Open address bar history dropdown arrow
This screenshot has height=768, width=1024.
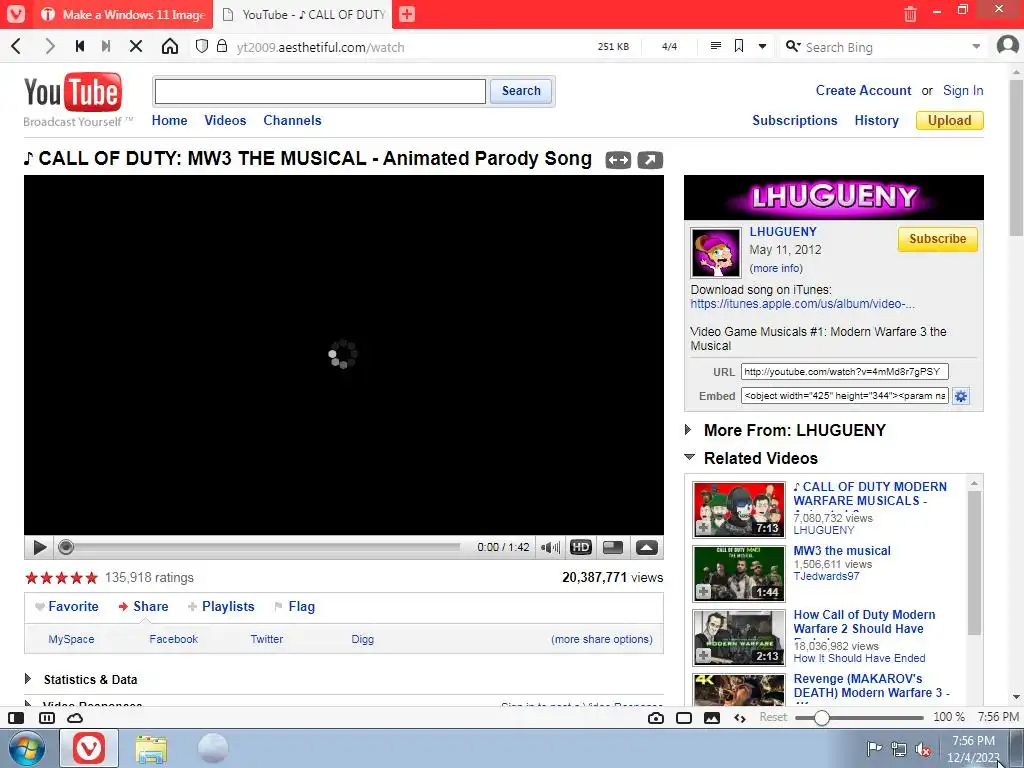coord(762,47)
